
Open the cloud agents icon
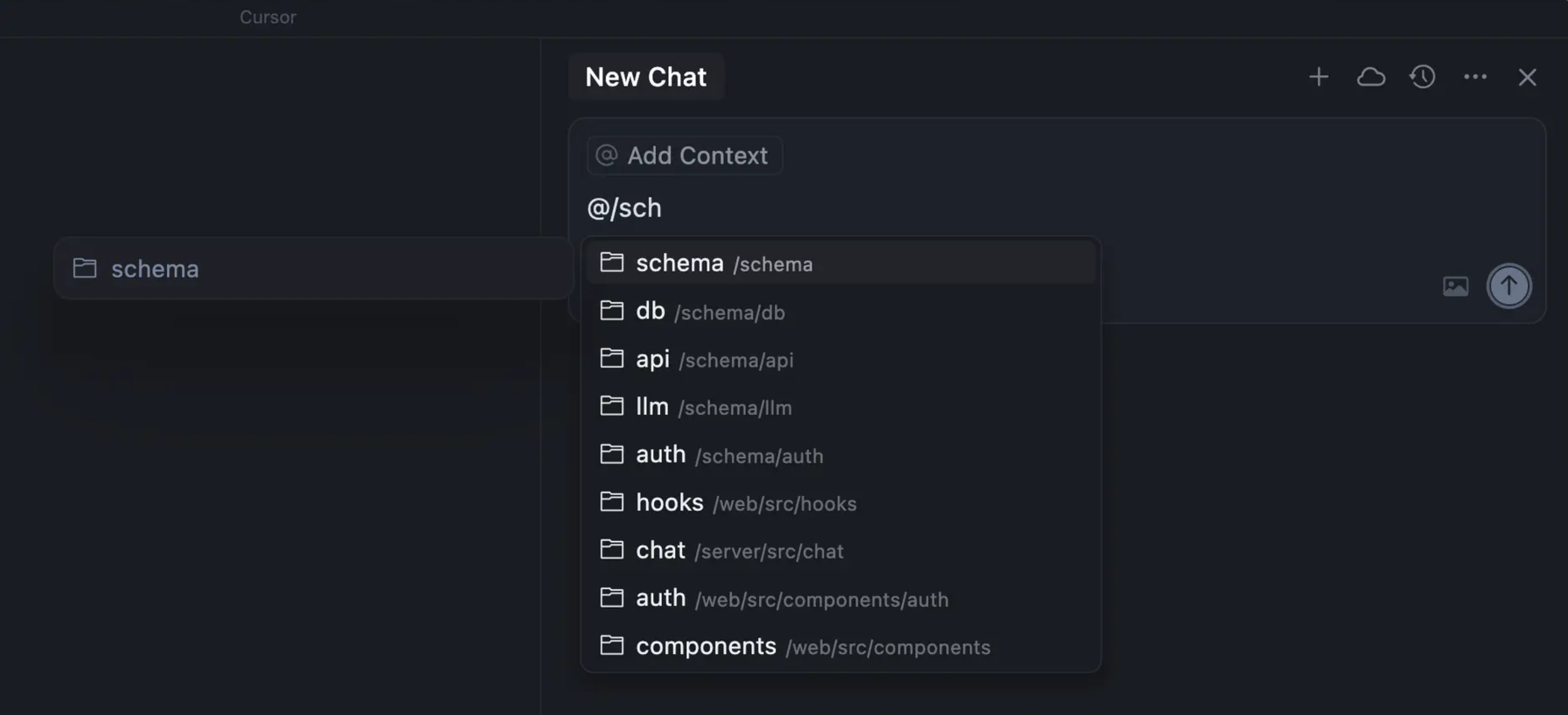point(1371,77)
